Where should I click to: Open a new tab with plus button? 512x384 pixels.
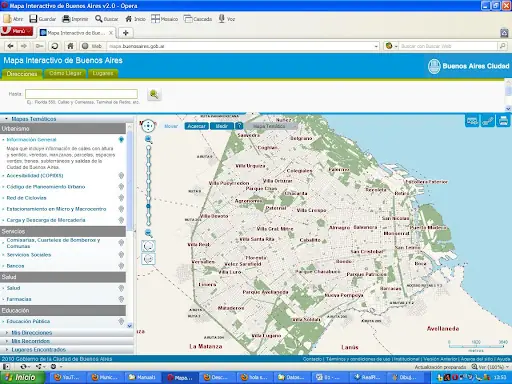126,33
